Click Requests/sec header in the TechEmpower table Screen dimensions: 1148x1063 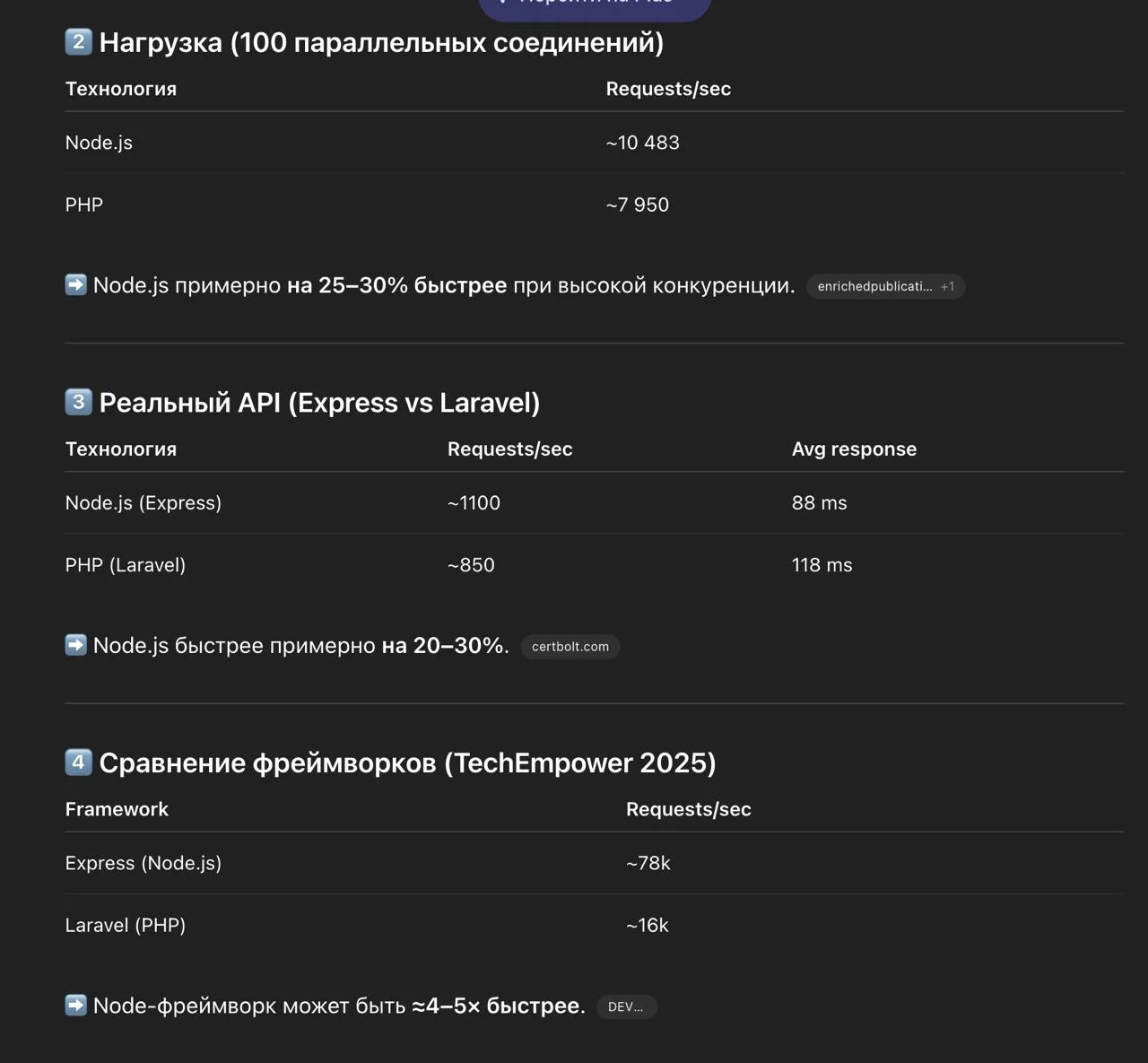688,809
